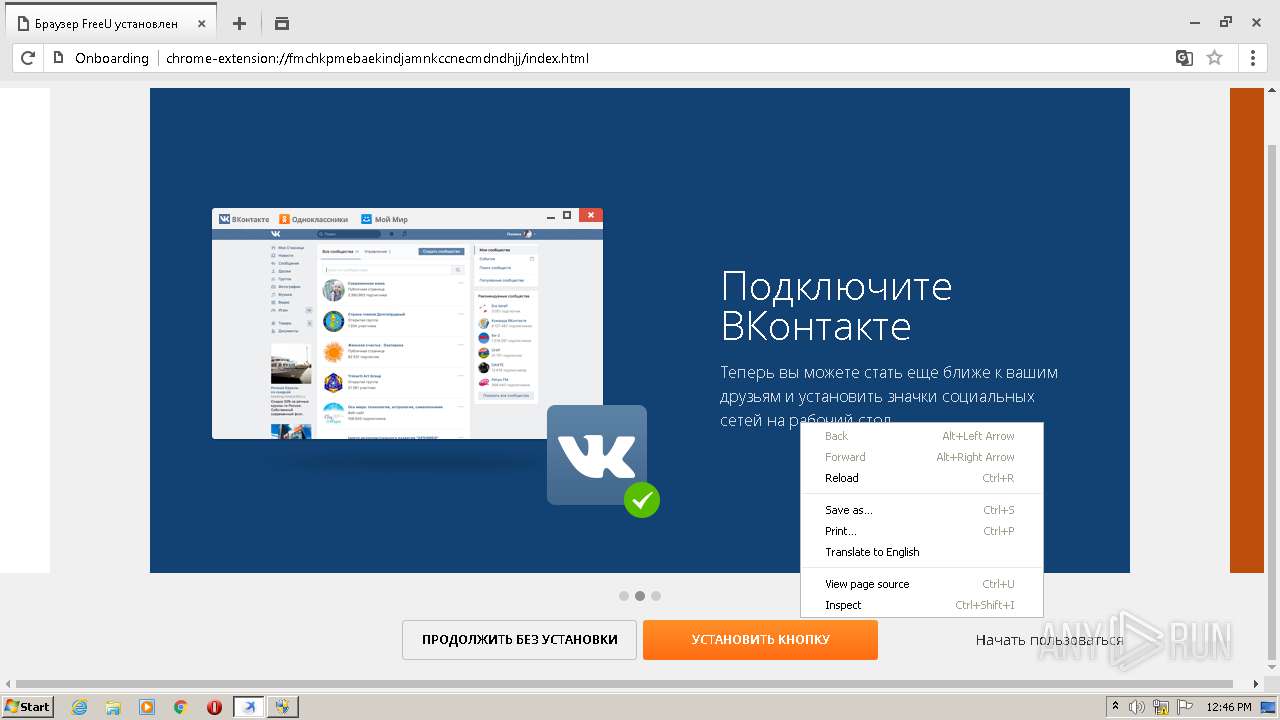The width and height of the screenshot is (1280, 720).
Task: Reload the page with the toolbar refresh icon
Action: point(28,58)
